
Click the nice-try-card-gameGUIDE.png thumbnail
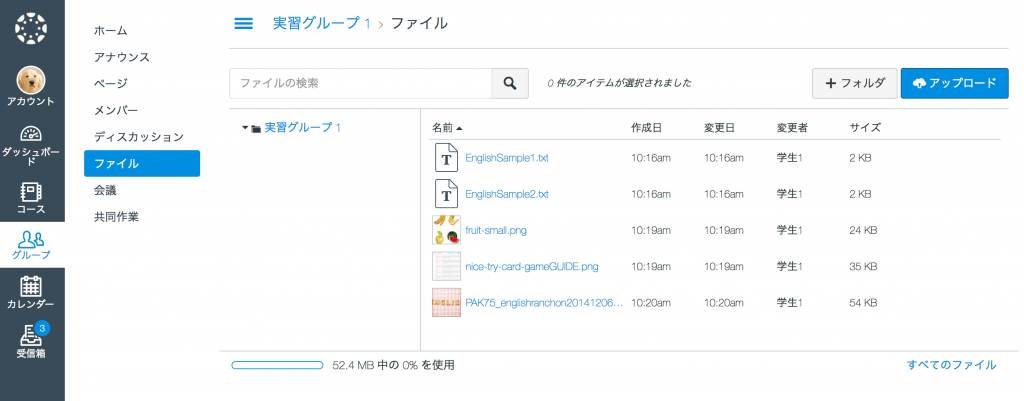[447, 266]
